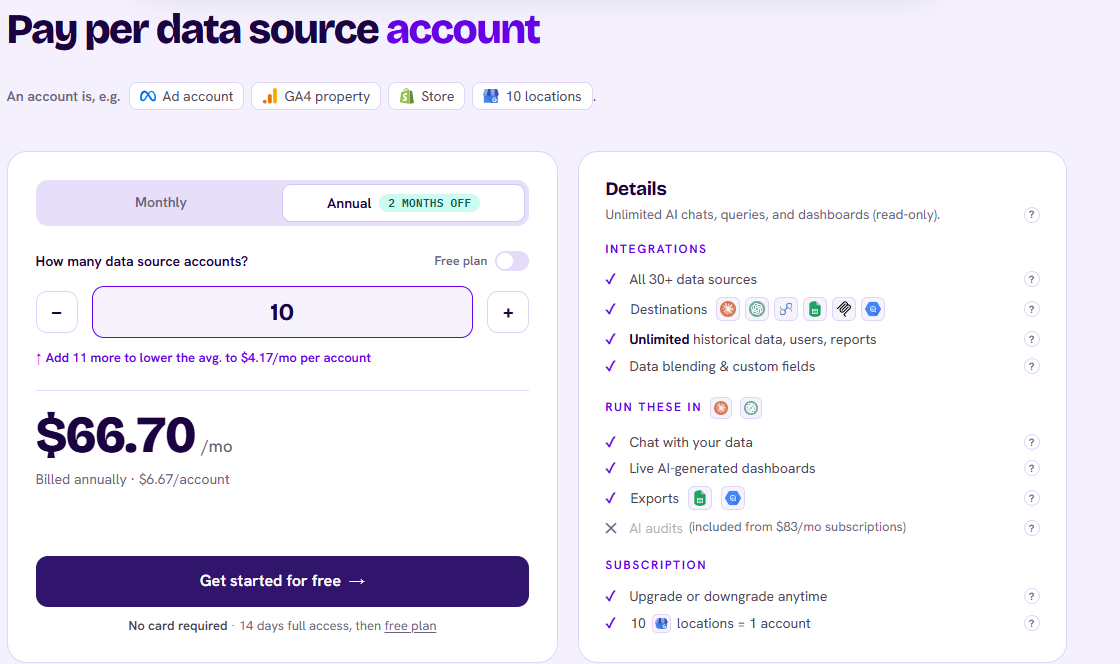Click the Claude icon in Destinations row

[728, 309]
